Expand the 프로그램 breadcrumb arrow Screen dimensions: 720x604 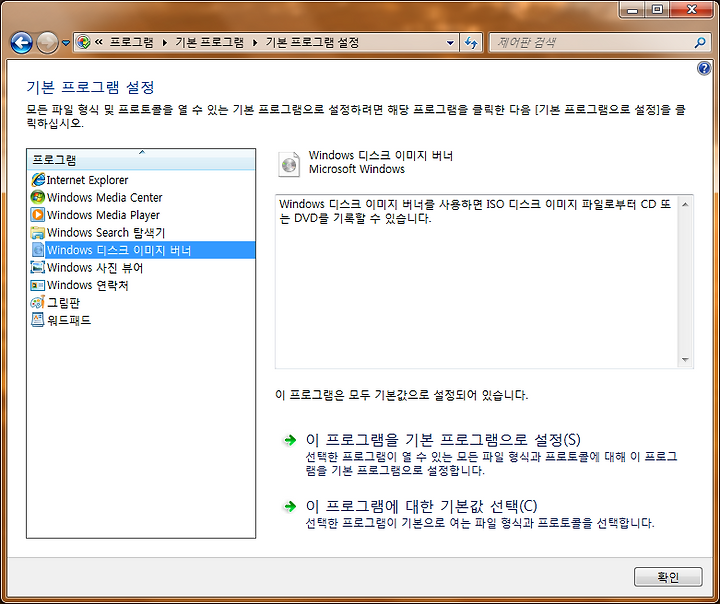tap(165, 43)
